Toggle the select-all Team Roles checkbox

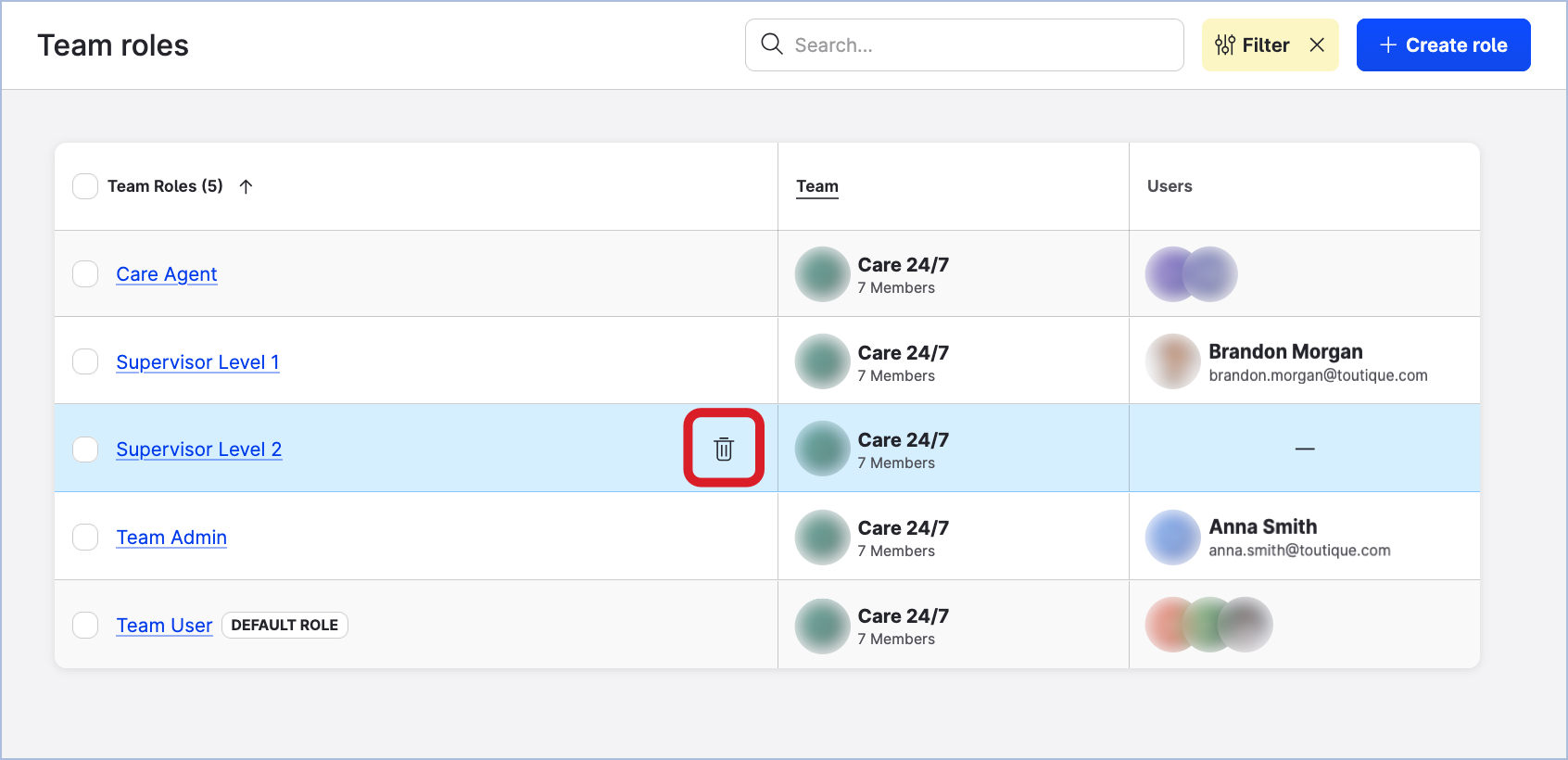(85, 186)
